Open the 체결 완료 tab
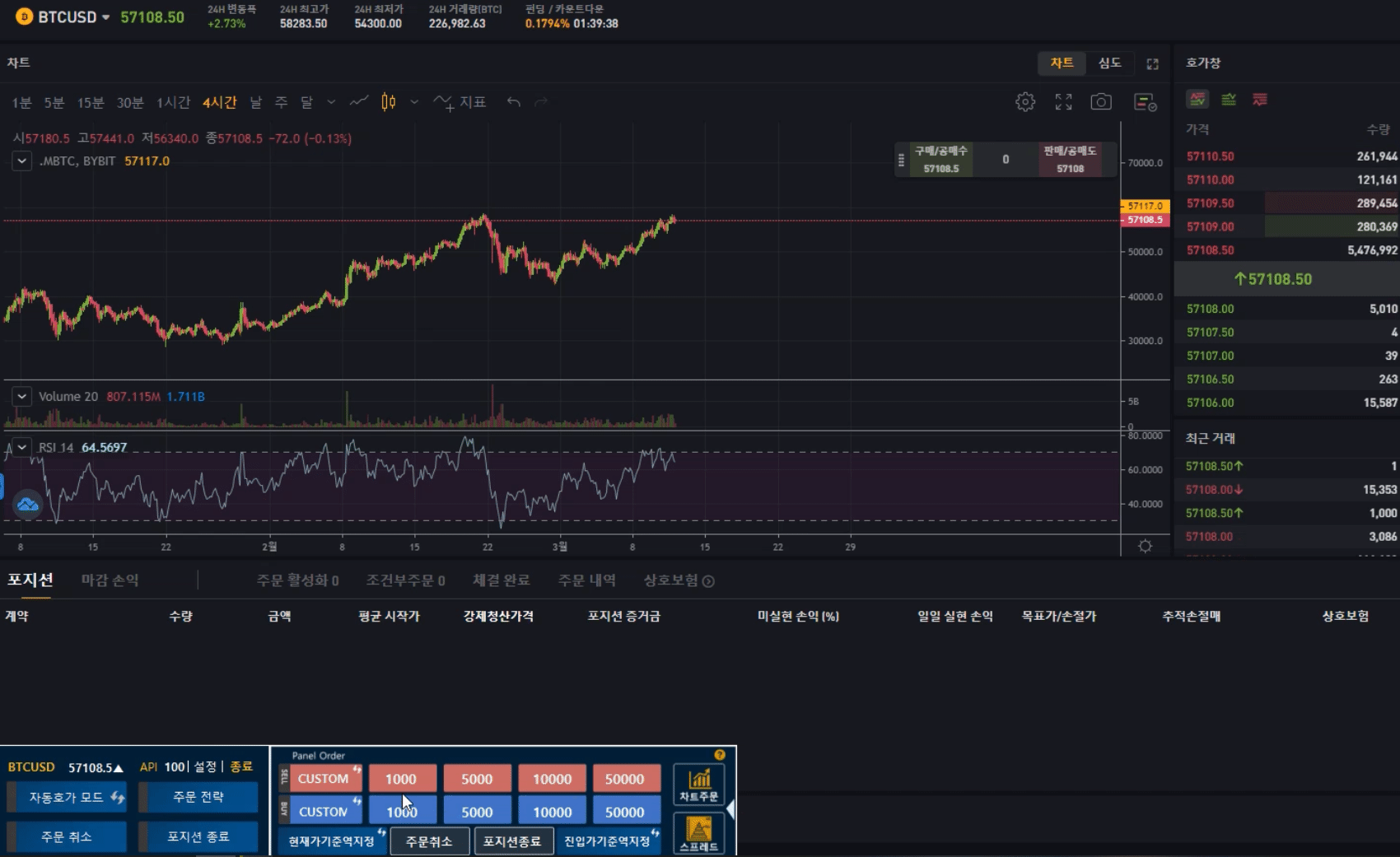The image size is (1400, 857). (501, 580)
